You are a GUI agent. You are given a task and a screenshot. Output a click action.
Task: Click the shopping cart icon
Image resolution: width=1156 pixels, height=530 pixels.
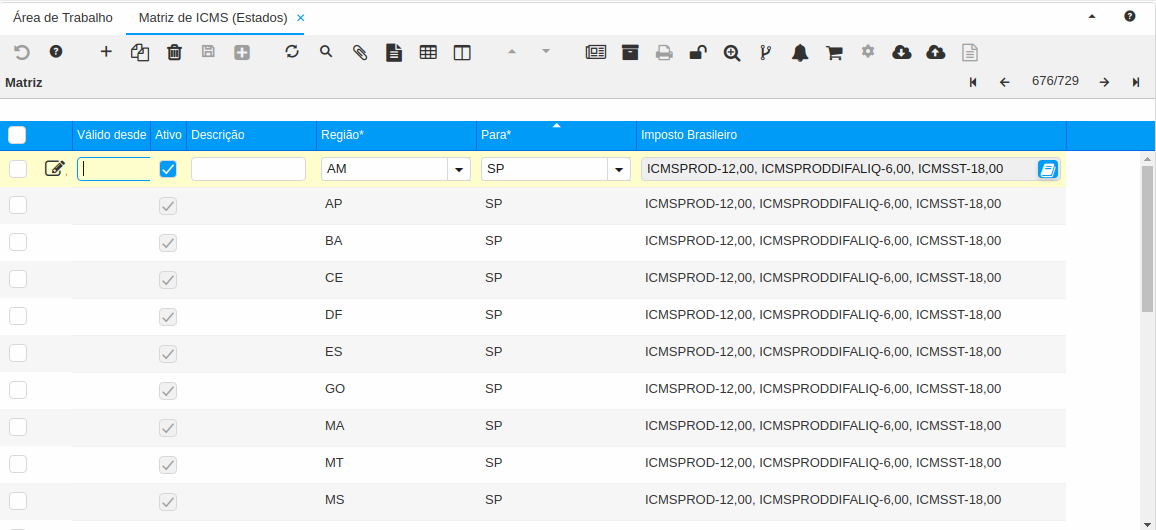tap(834, 52)
